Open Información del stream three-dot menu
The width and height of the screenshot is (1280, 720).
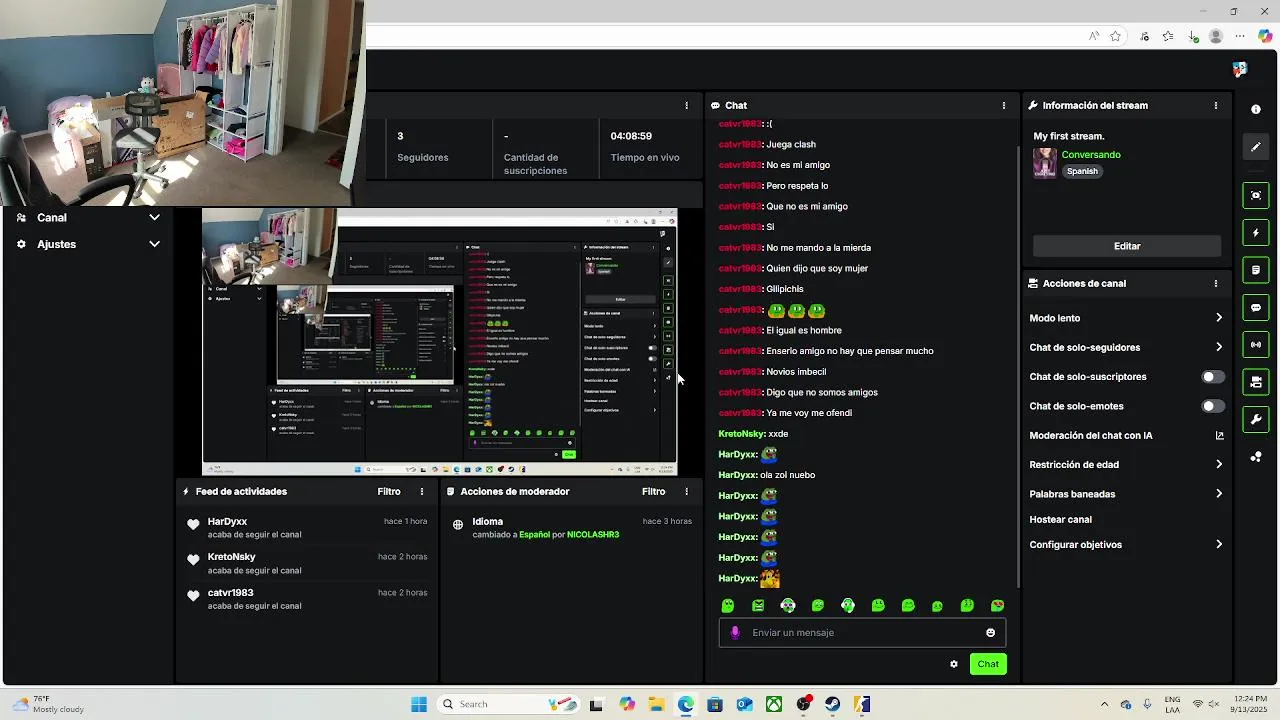(1216, 105)
